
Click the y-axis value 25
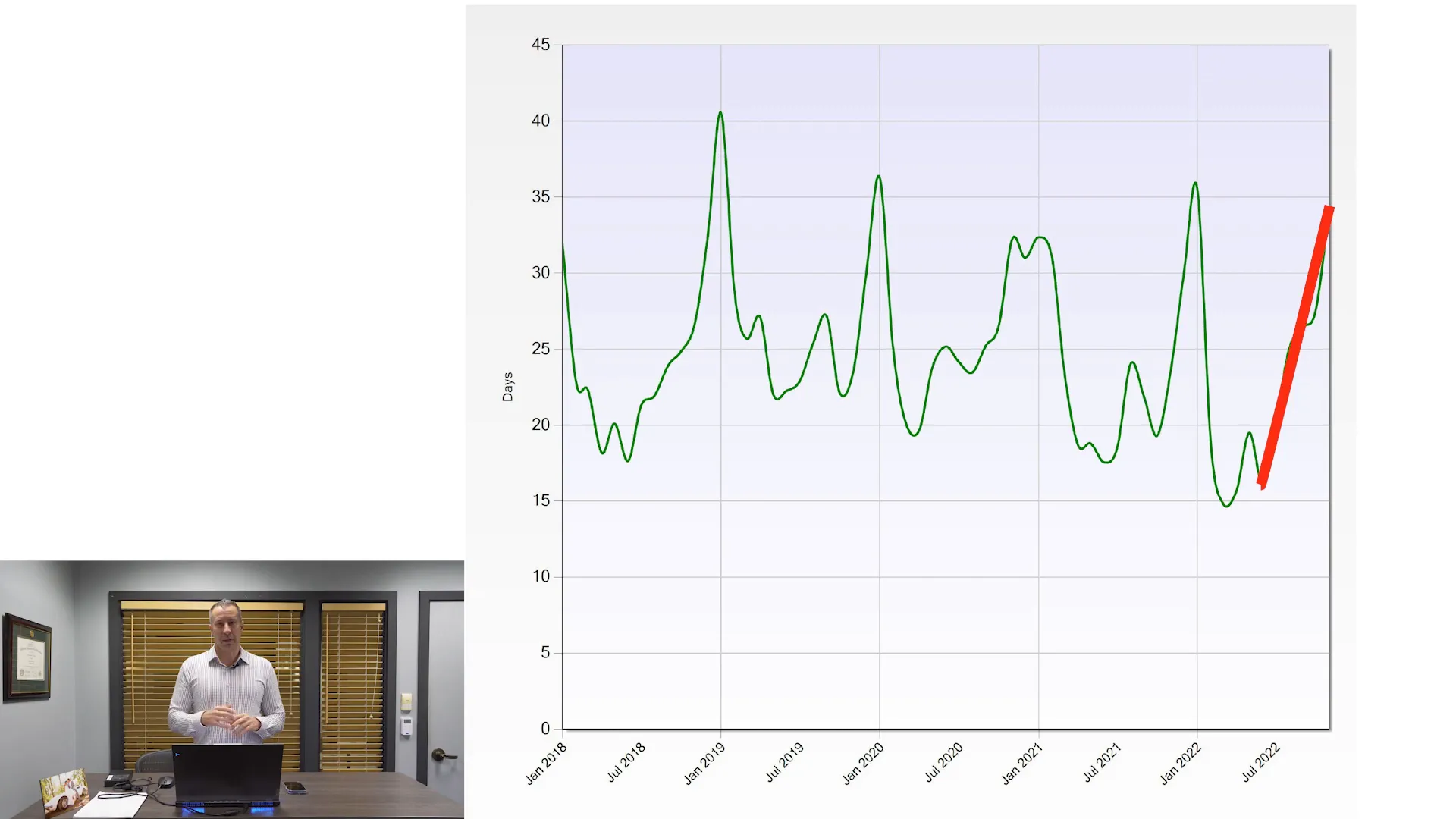click(541, 349)
